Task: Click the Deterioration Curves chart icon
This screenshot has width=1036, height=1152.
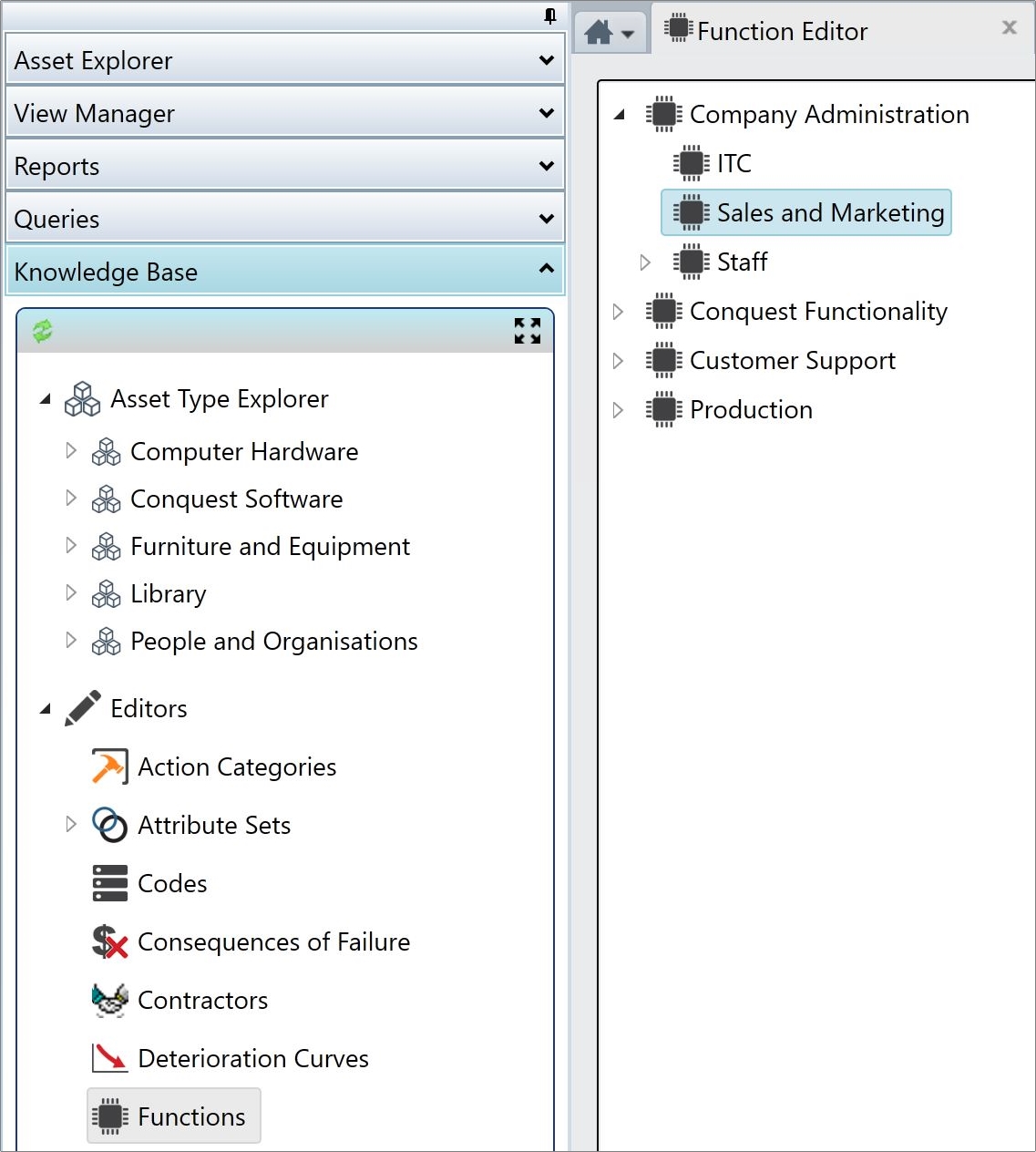Action: tap(109, 1058)
